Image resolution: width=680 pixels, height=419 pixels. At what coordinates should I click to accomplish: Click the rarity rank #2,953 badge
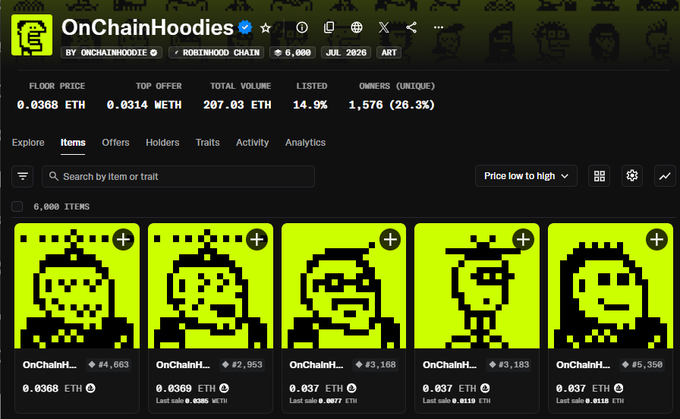point(242,365)
